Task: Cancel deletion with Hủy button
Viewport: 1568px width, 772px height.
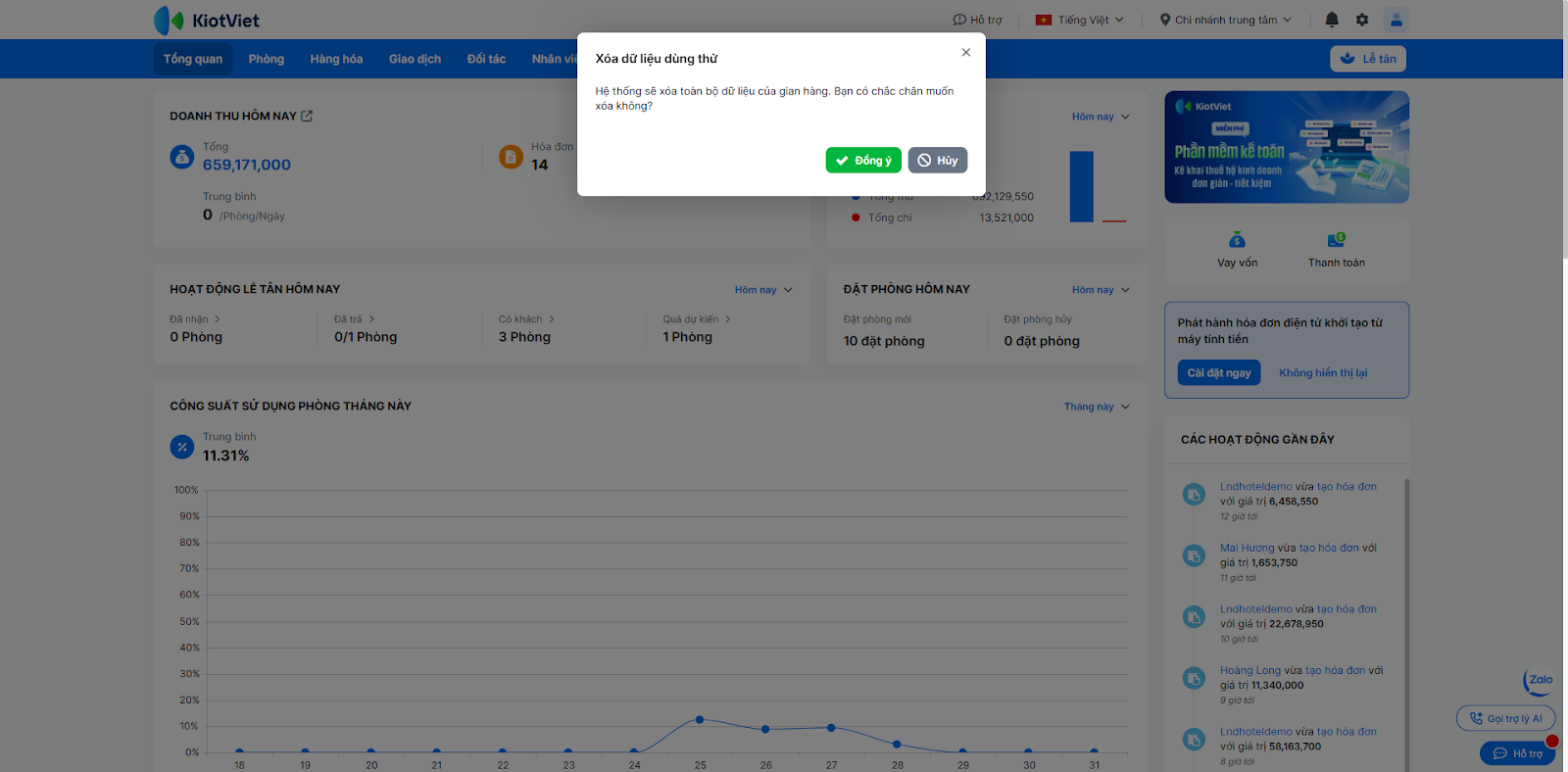Action: point(938,161)
